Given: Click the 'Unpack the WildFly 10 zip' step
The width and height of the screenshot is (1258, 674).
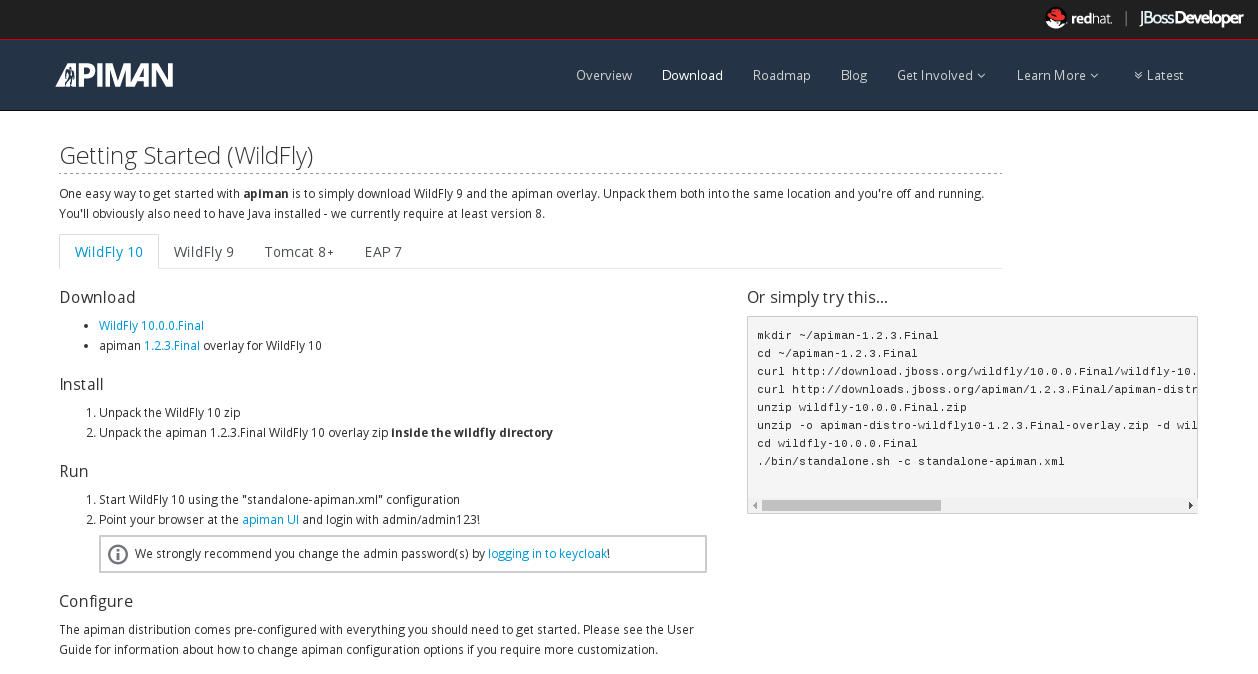Looking at the screenshot, I should coord(169,413).
